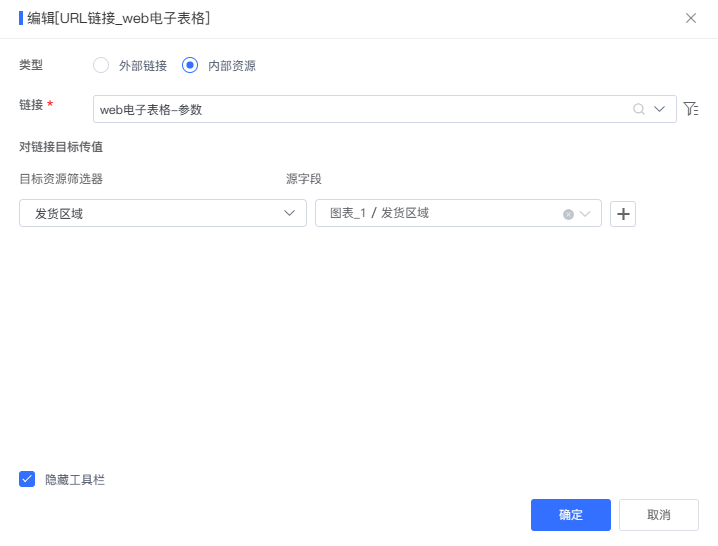Clear the 图表_1 / 发货区域 source field
The width and height of the screenshot is (718, 546).
point(568,214)
